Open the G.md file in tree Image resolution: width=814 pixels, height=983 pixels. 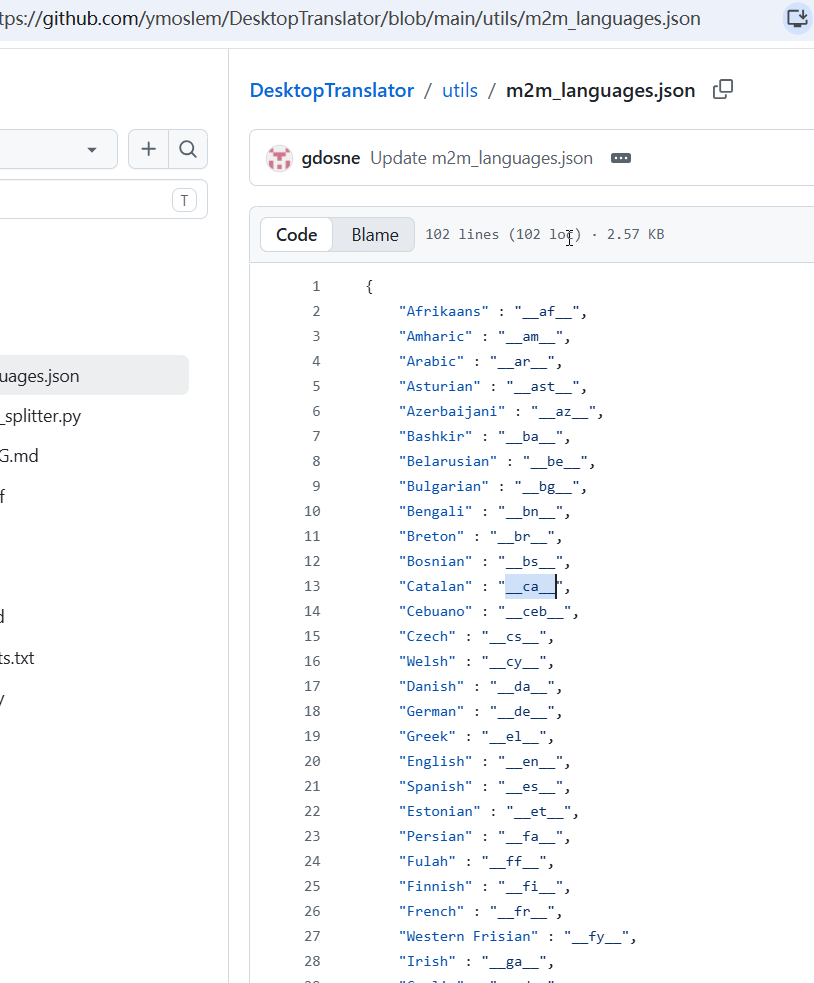pyautogui.click(x=19, y=456)
